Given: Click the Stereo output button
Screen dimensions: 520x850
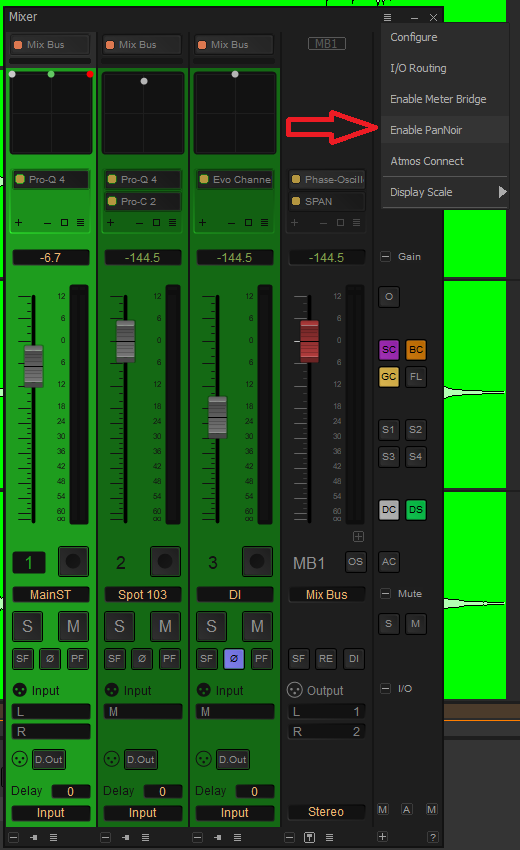Looking at the screenshot, I should coord(326,812).
